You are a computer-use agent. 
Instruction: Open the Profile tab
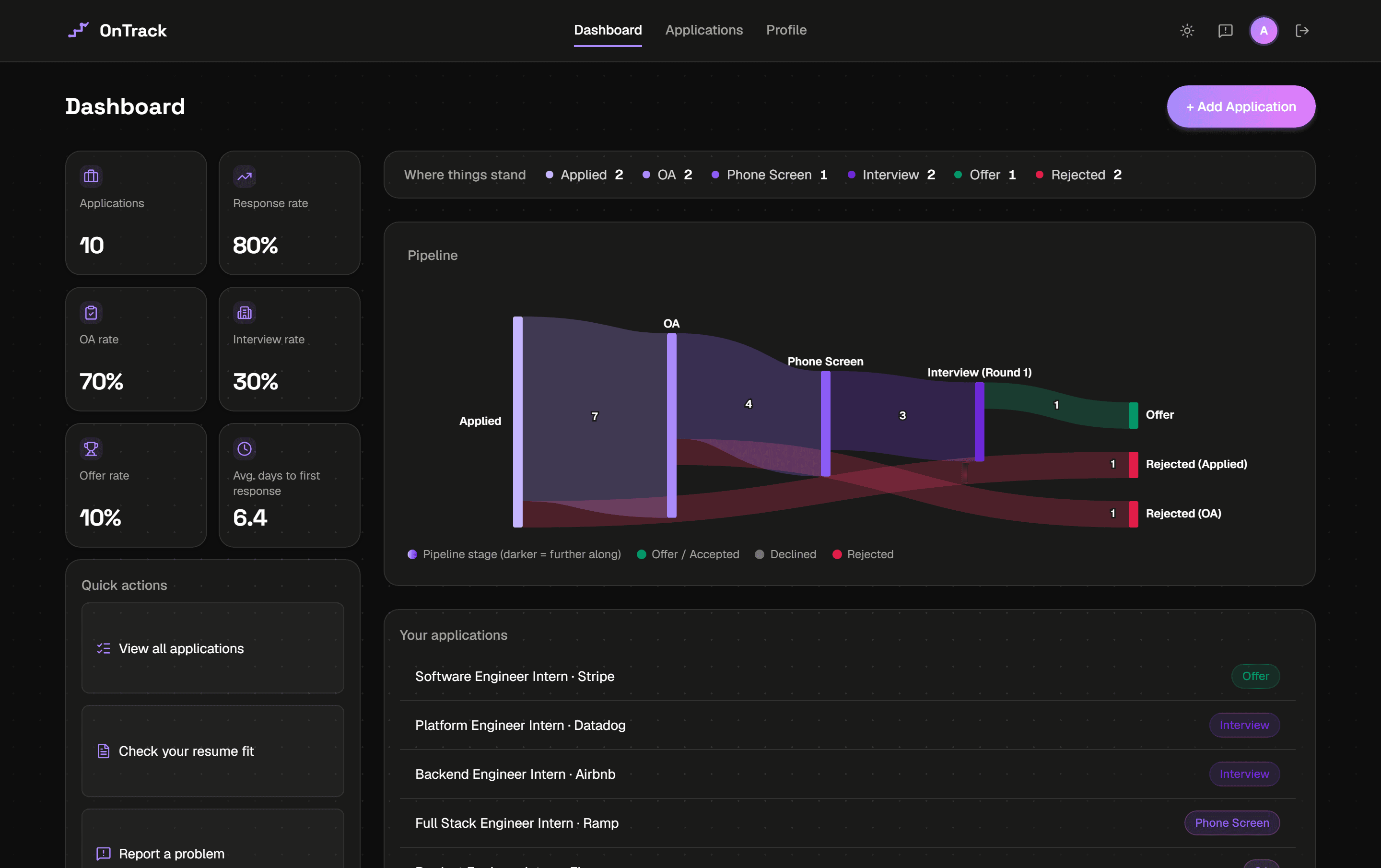786,30
